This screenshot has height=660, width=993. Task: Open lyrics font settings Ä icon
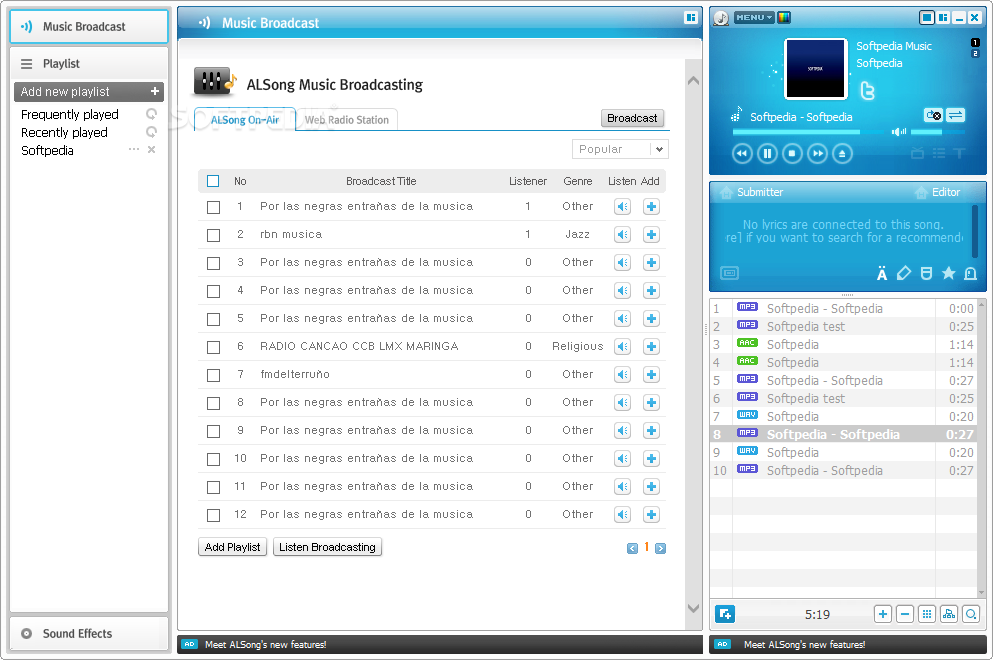point(882,274)
